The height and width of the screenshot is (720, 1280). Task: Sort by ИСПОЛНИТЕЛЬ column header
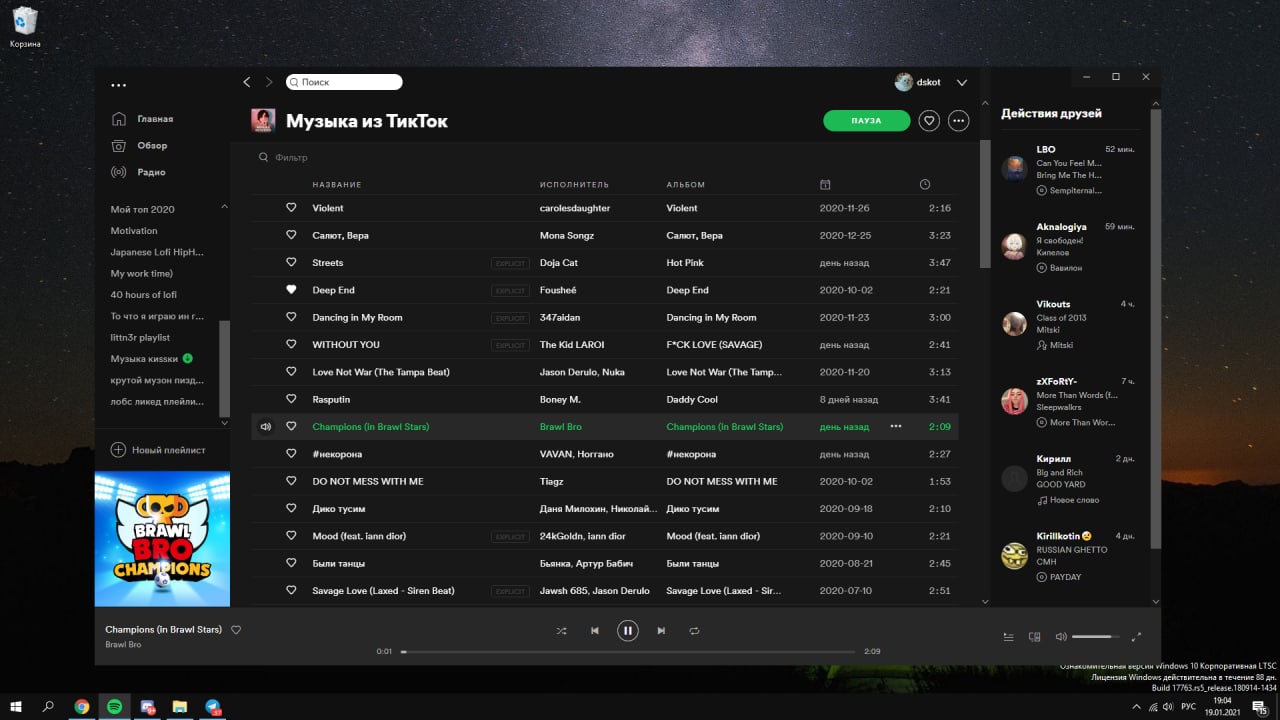(x=574, y=185)
